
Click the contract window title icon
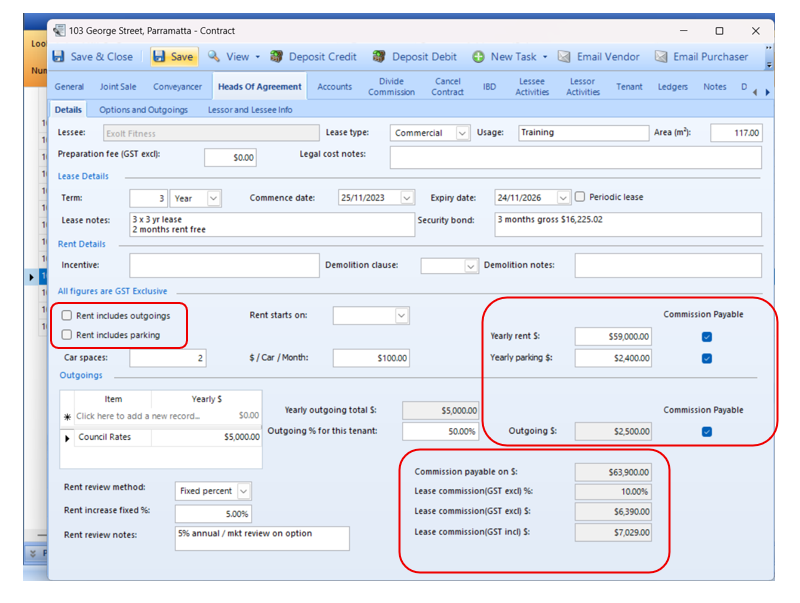tap(59, 31)
